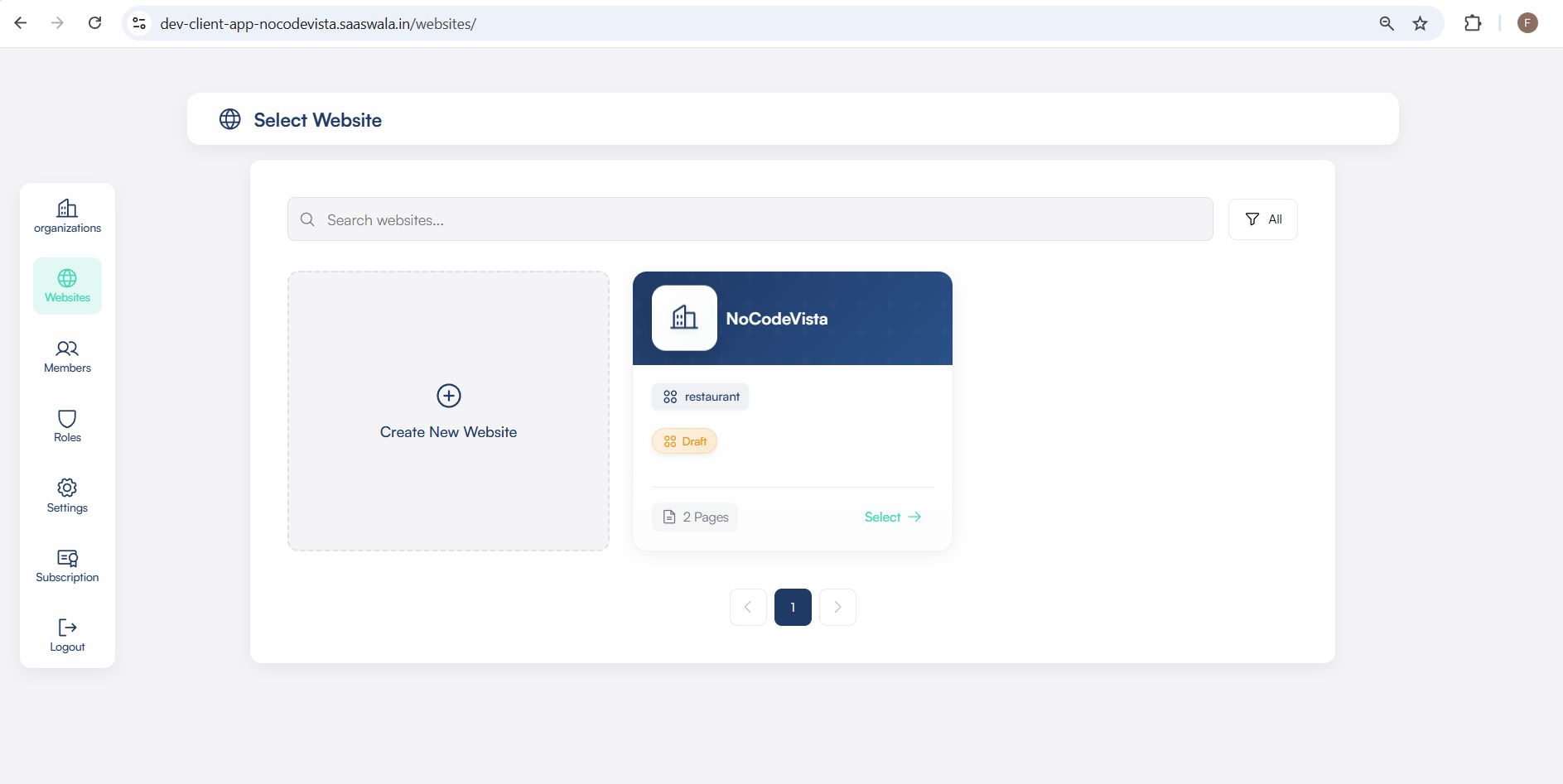Toggle the bookmark star in address bar
Viewport: 1563px width, 784px height.
(x=1421, y=23)
